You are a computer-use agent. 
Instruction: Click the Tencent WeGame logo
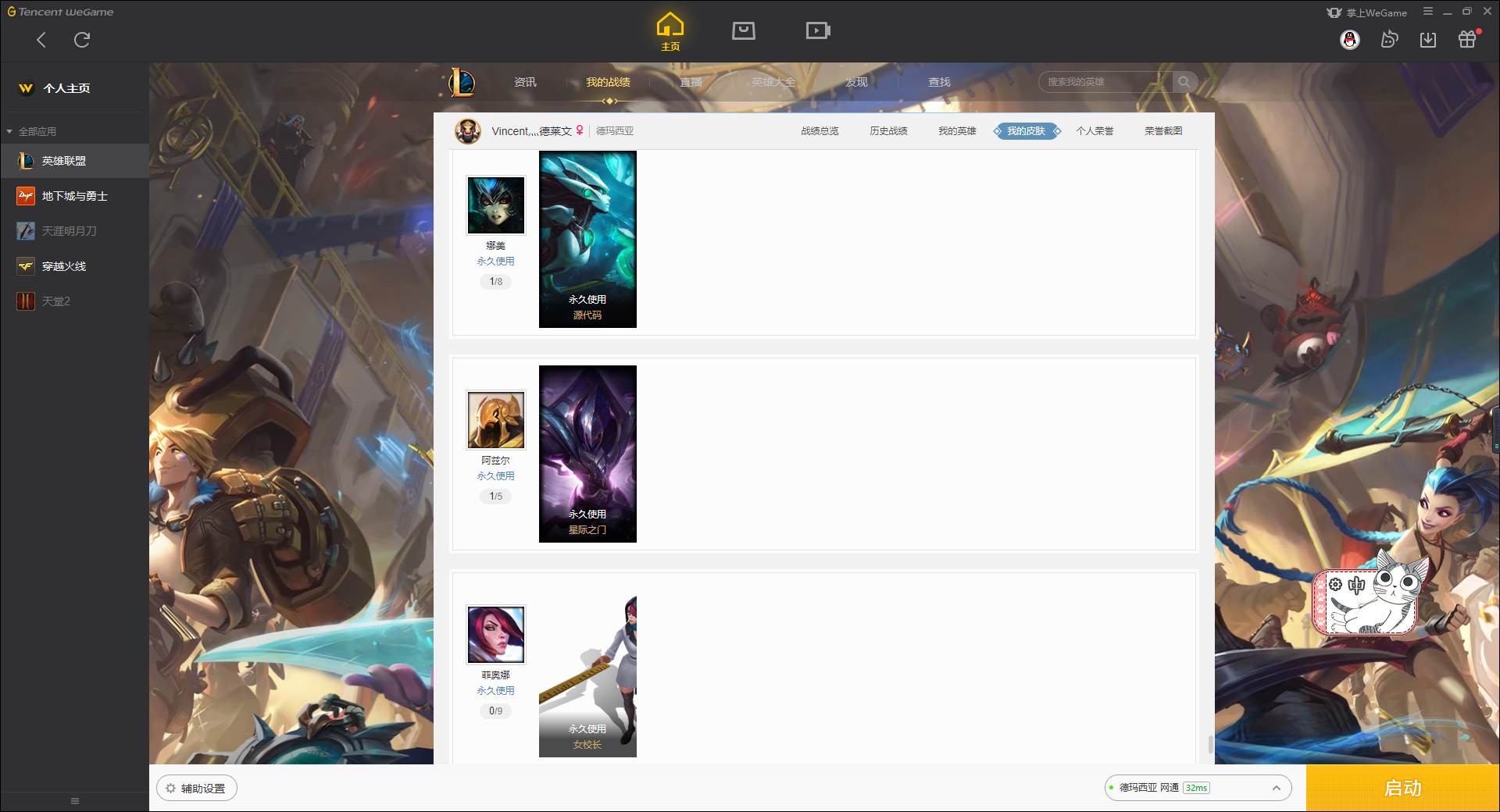pyautogui.click(x=60, y=12)
